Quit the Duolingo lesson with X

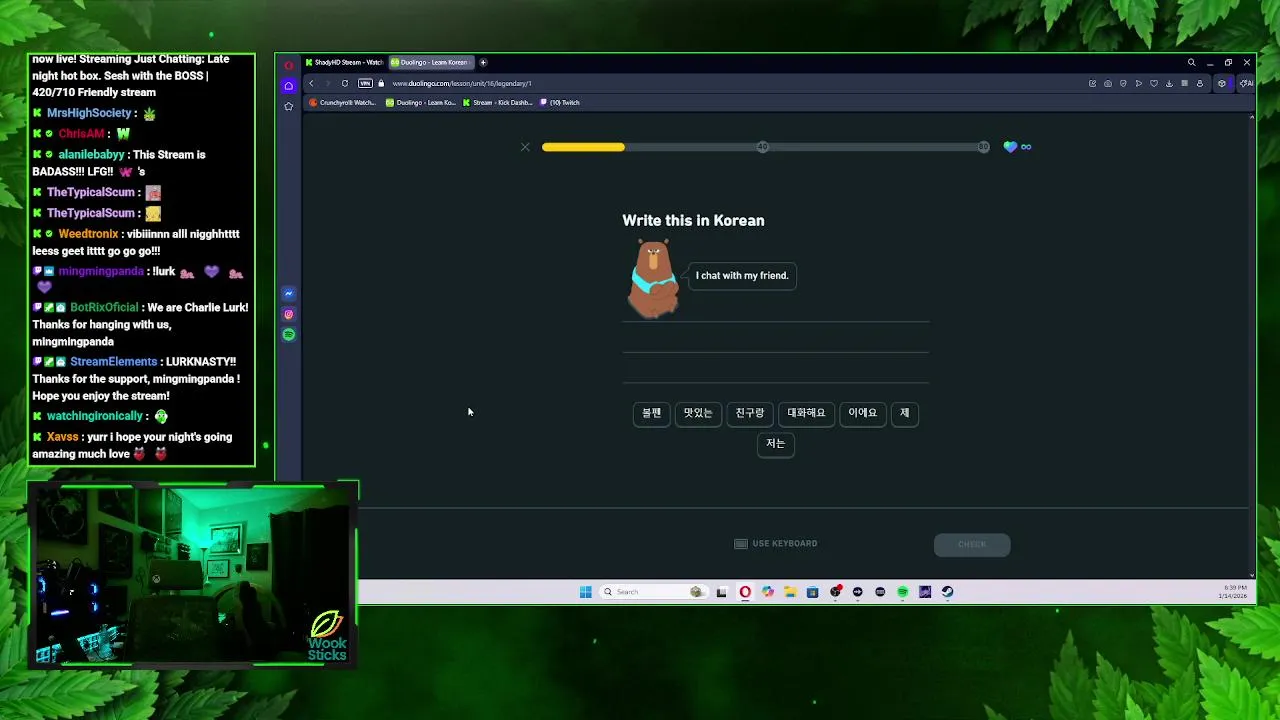coord(525,147)
